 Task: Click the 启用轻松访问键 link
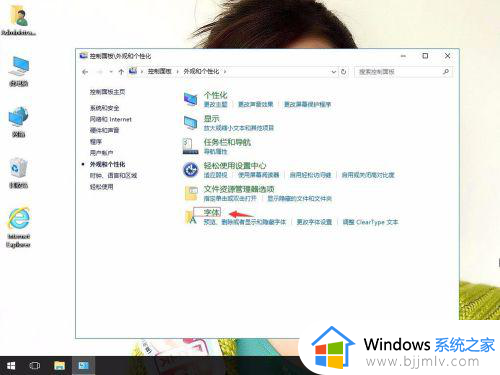coord(310,175)
